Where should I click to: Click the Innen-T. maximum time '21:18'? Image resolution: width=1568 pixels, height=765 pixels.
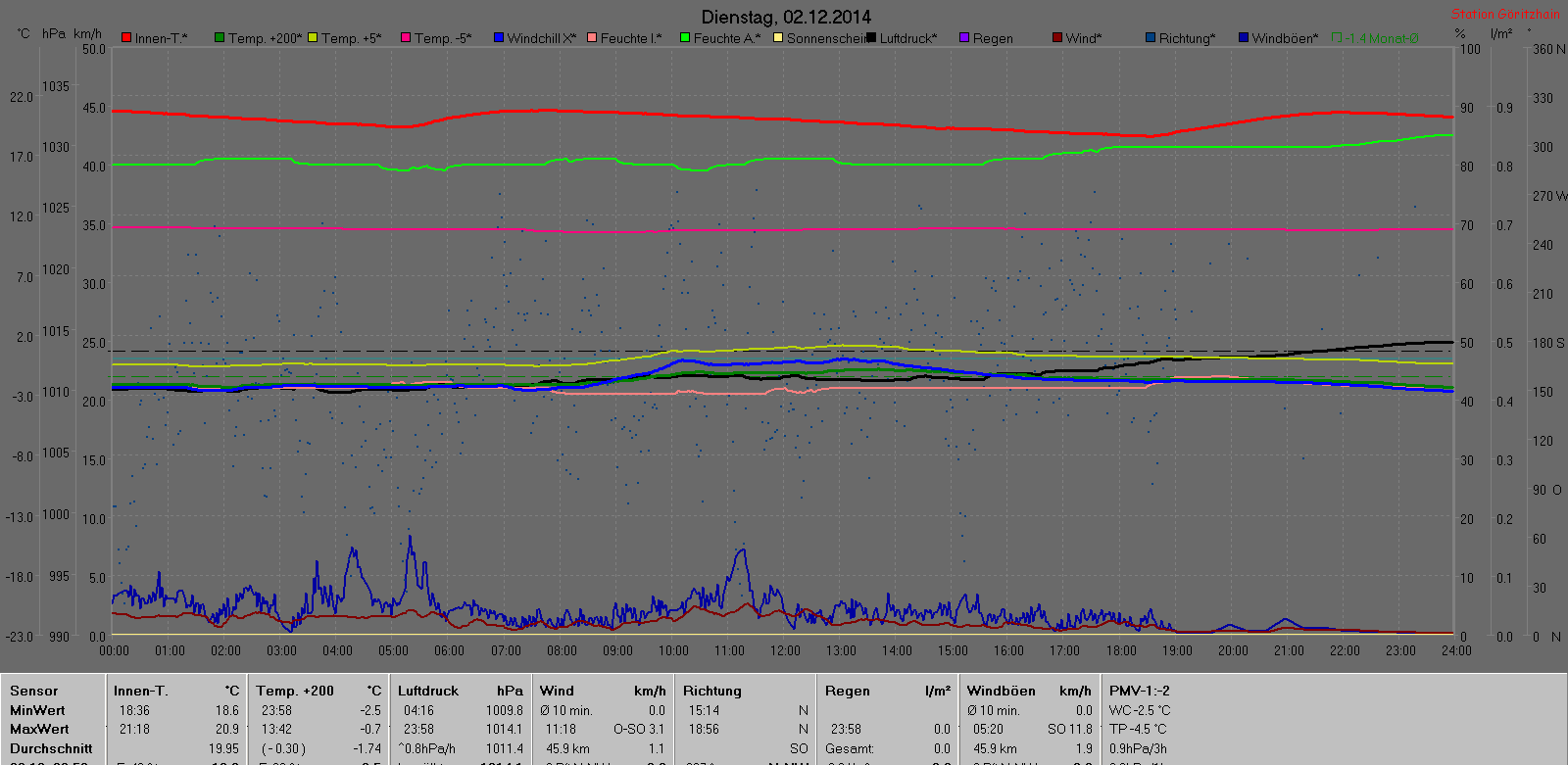point(134,729)
